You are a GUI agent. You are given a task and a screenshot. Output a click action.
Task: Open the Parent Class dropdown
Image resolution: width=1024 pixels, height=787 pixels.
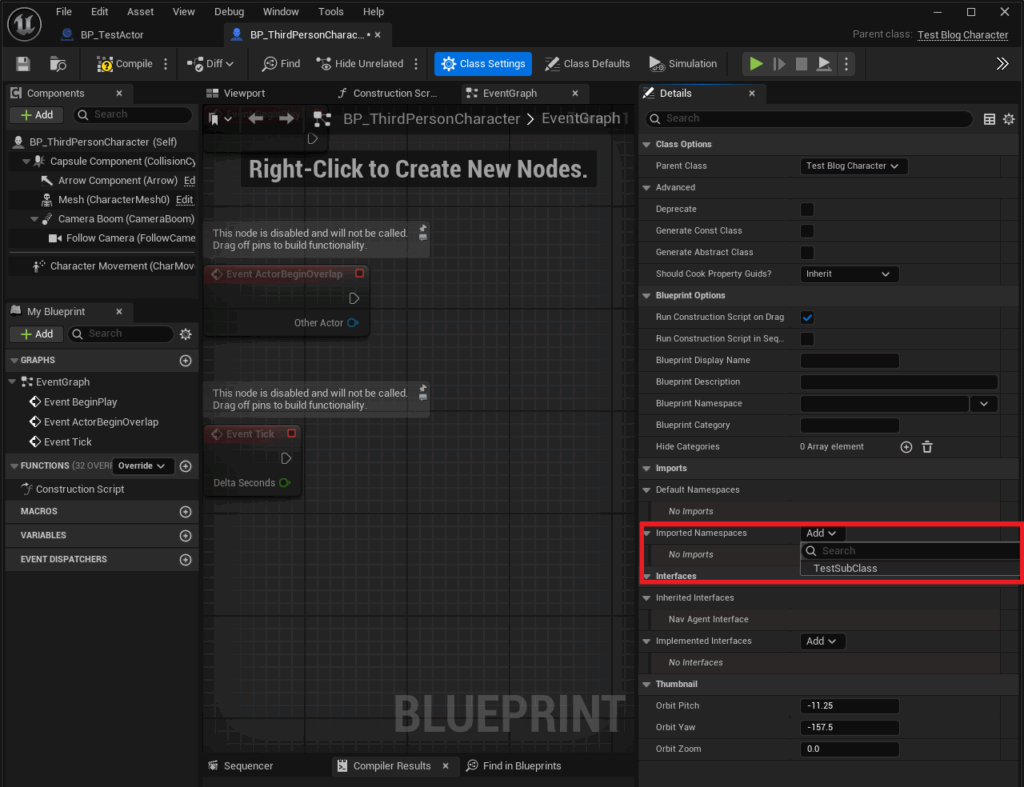coord(853,166)
